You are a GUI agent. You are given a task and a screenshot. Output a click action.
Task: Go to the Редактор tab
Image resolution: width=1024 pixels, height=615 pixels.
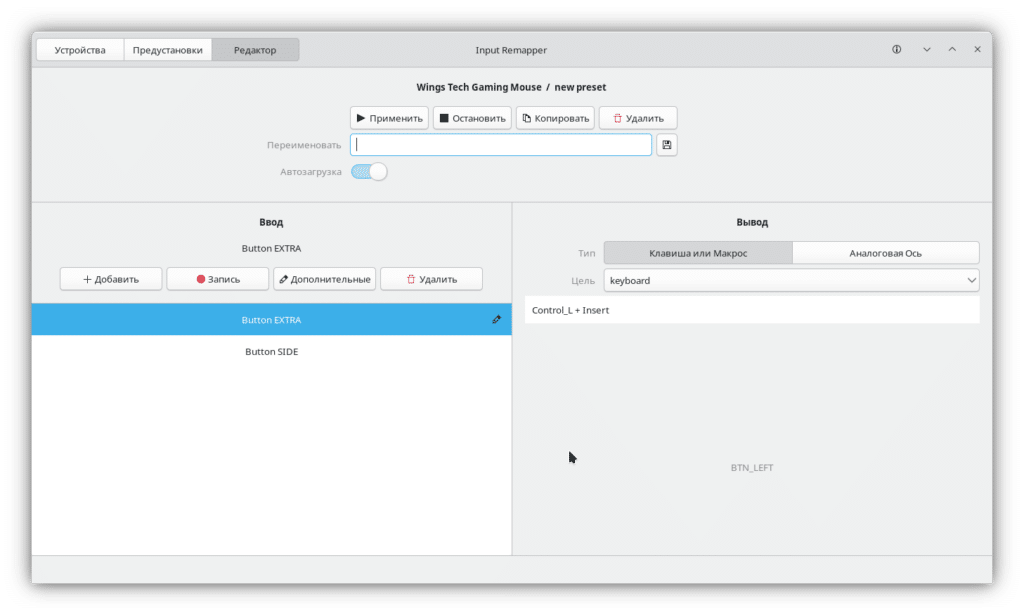tap(255, 50)
